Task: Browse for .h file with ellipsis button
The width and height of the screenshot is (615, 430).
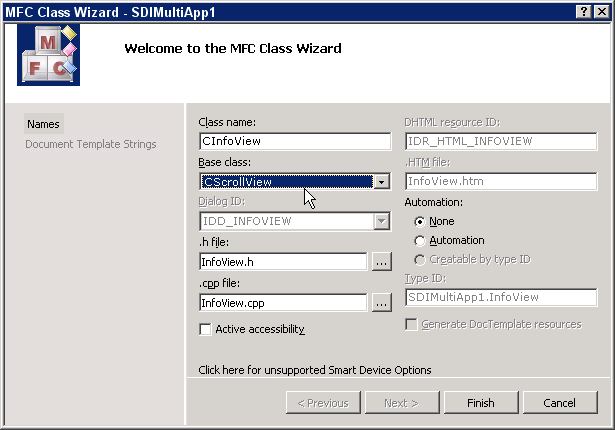Action: pyautogui.click(x=382, y=262)
